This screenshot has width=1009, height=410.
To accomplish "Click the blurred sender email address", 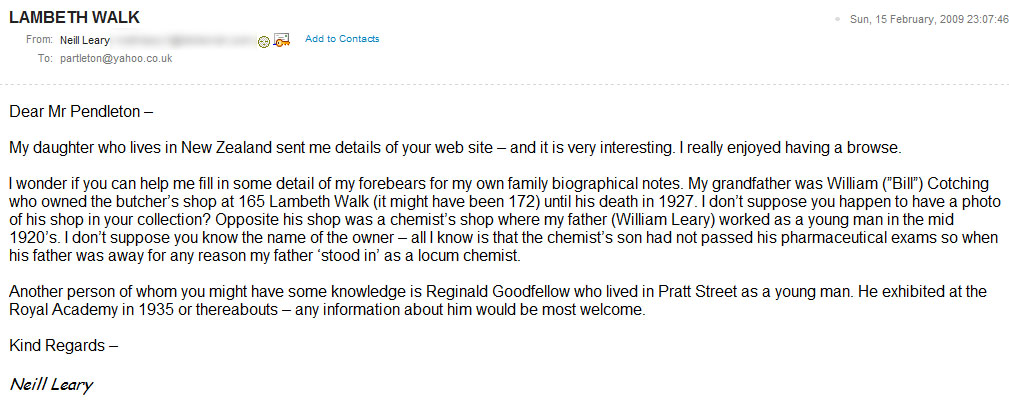I will pyautogui.click(x=184, y=40).
